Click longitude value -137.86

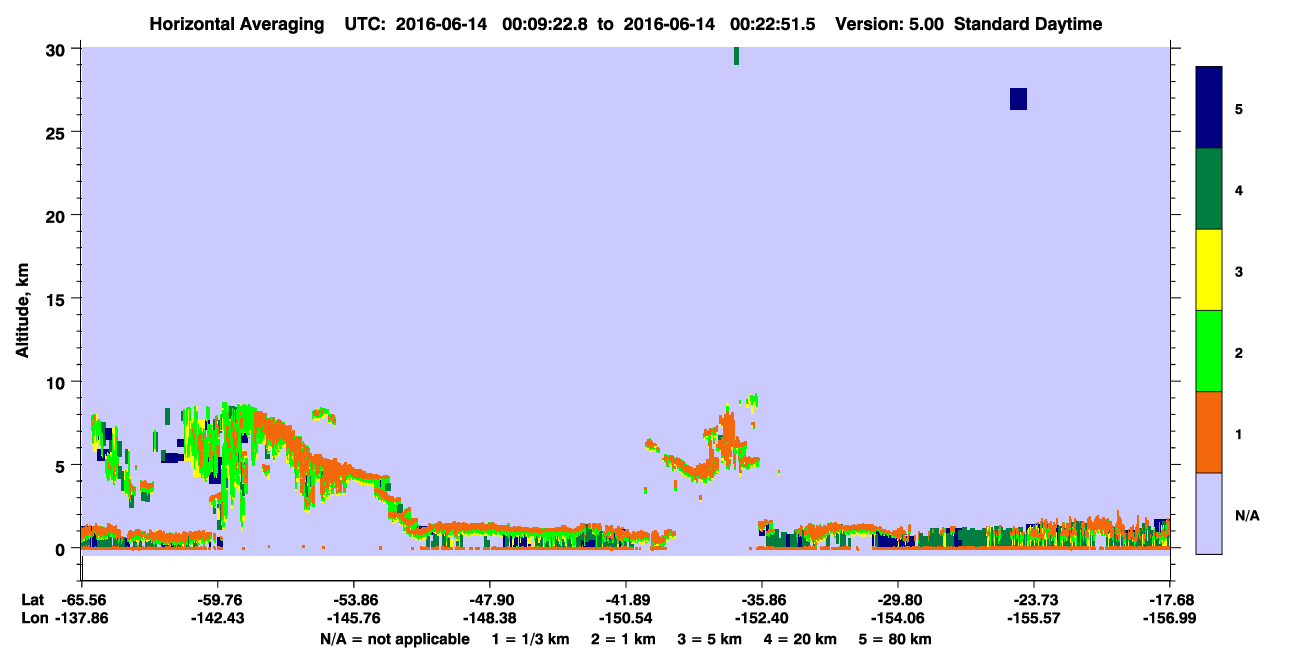click(x=81, y=618)
